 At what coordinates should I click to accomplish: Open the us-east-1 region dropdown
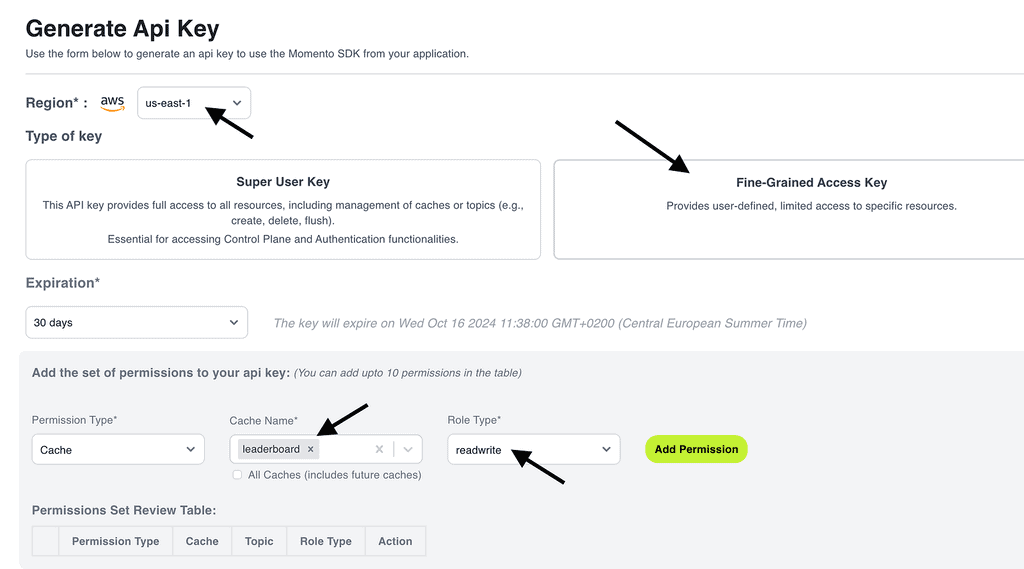(194, 103)
